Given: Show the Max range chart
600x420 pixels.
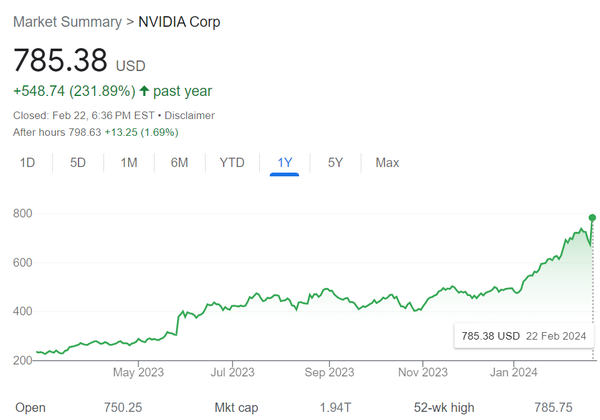Looking at the screenshot, I should pyautogui.click(x=387, y=162).
